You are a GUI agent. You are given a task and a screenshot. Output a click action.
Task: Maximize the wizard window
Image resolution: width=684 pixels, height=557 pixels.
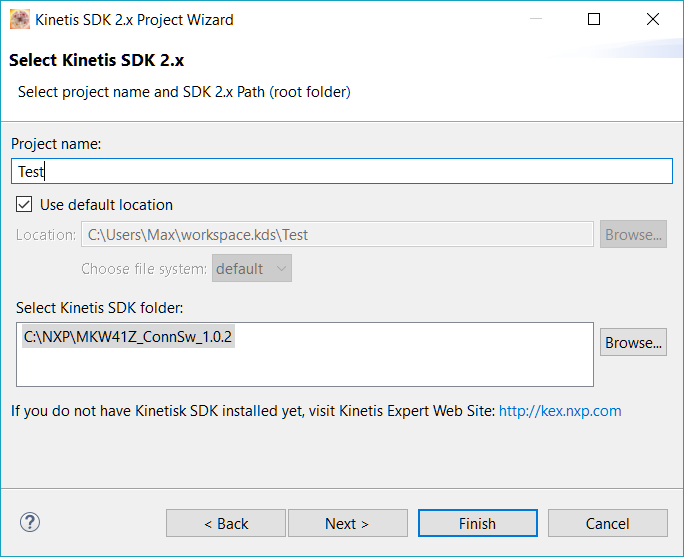click(594, 19)
